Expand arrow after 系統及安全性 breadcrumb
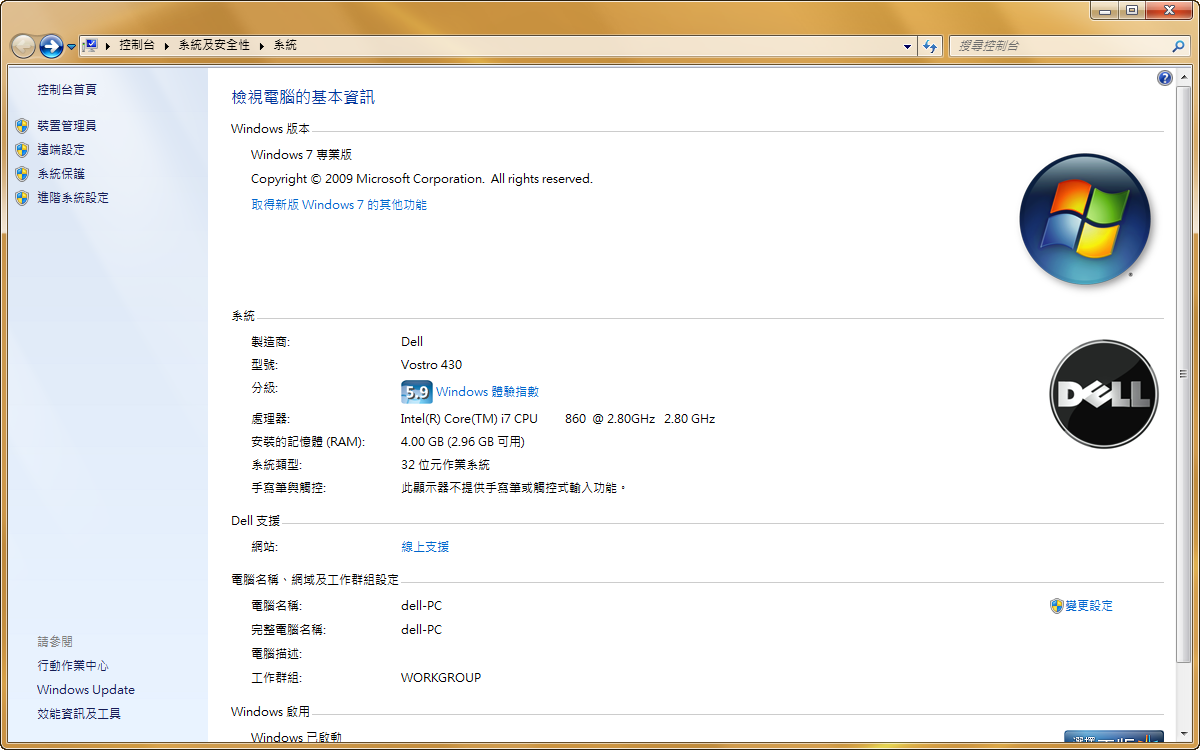The width and height of the screenshot is (1200, 750). pos(262,46)
